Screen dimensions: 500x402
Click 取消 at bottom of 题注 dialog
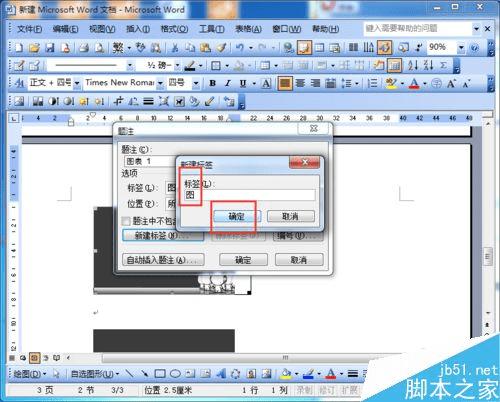[299, 260]
